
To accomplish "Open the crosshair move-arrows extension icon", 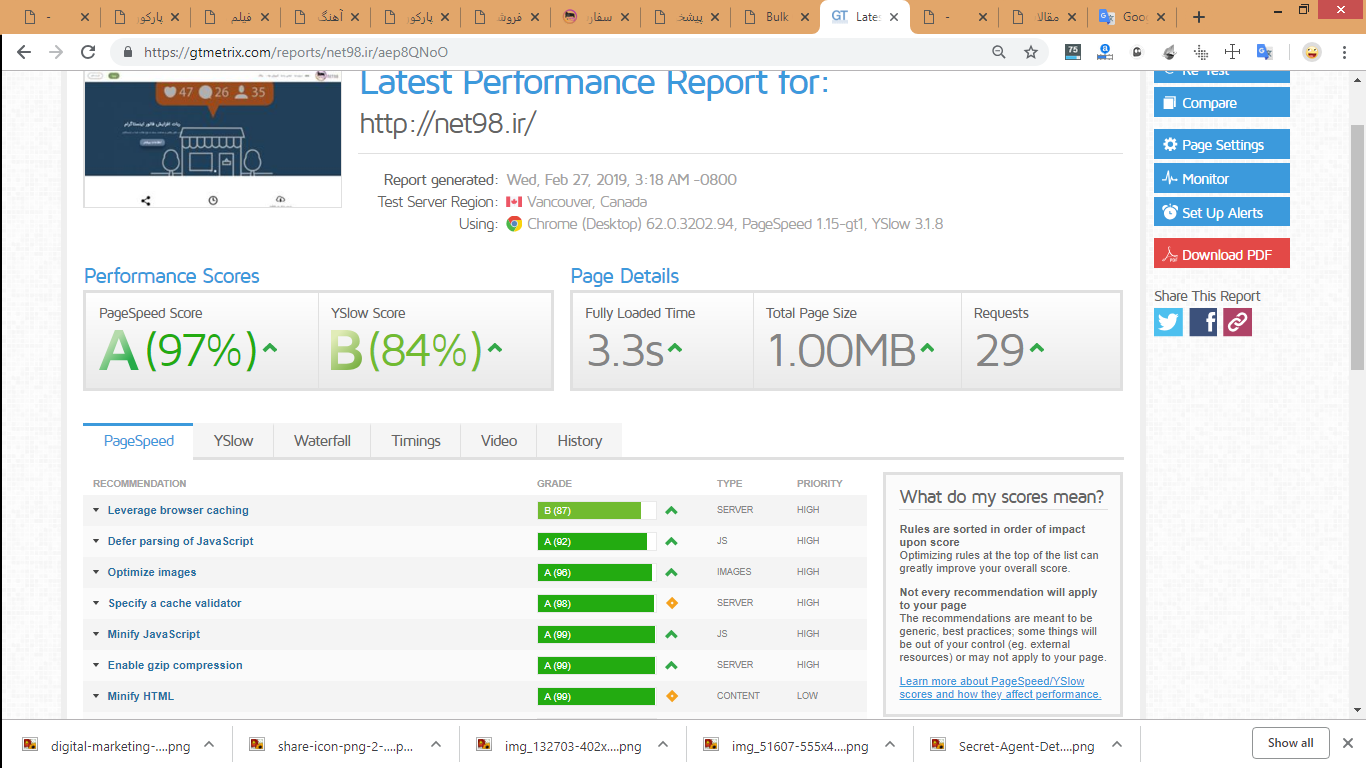I will point(1233,52).
